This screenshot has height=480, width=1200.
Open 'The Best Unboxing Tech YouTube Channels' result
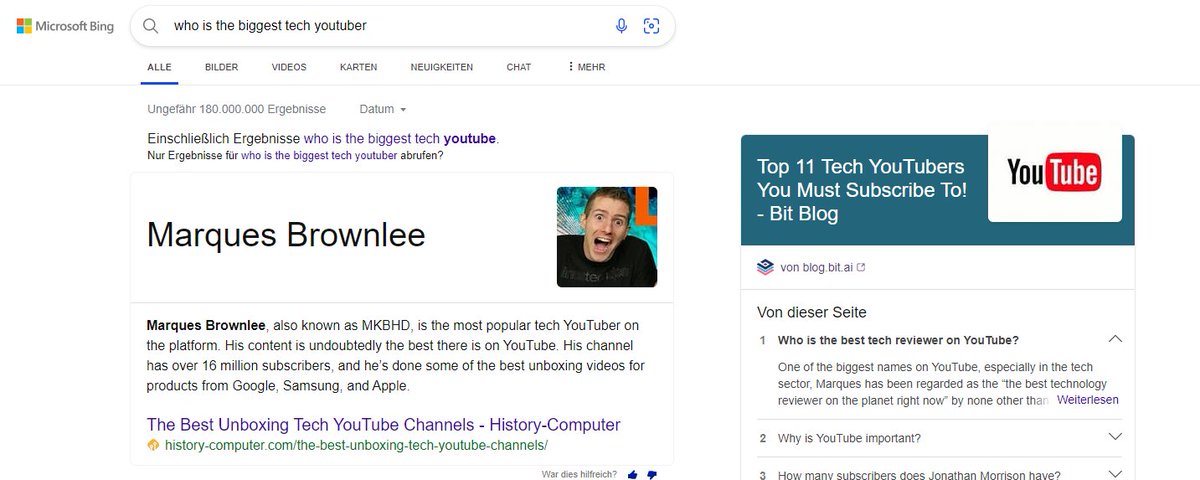pyautogui.click(x=383, y=424)
